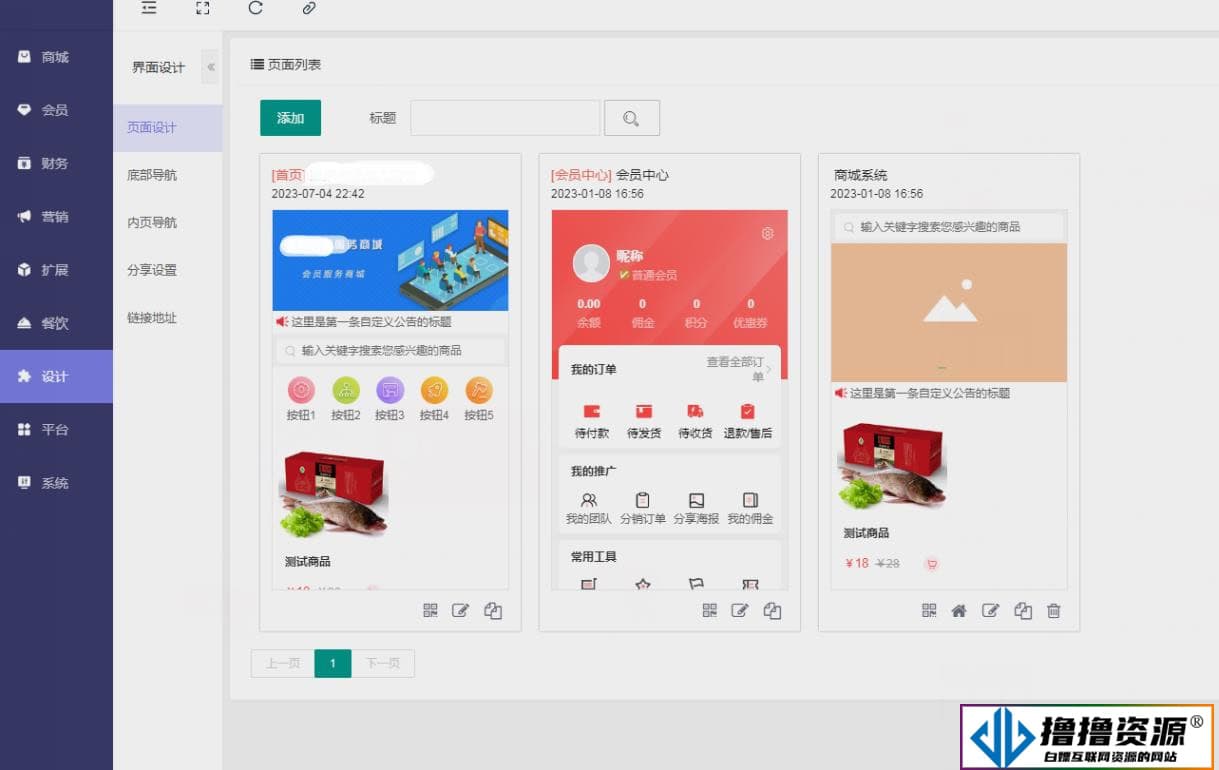The height and width of the screenshot is (770, 1219).
Task: Click 按钮5 icon in 首页 preview
Action: pos(479,390)
